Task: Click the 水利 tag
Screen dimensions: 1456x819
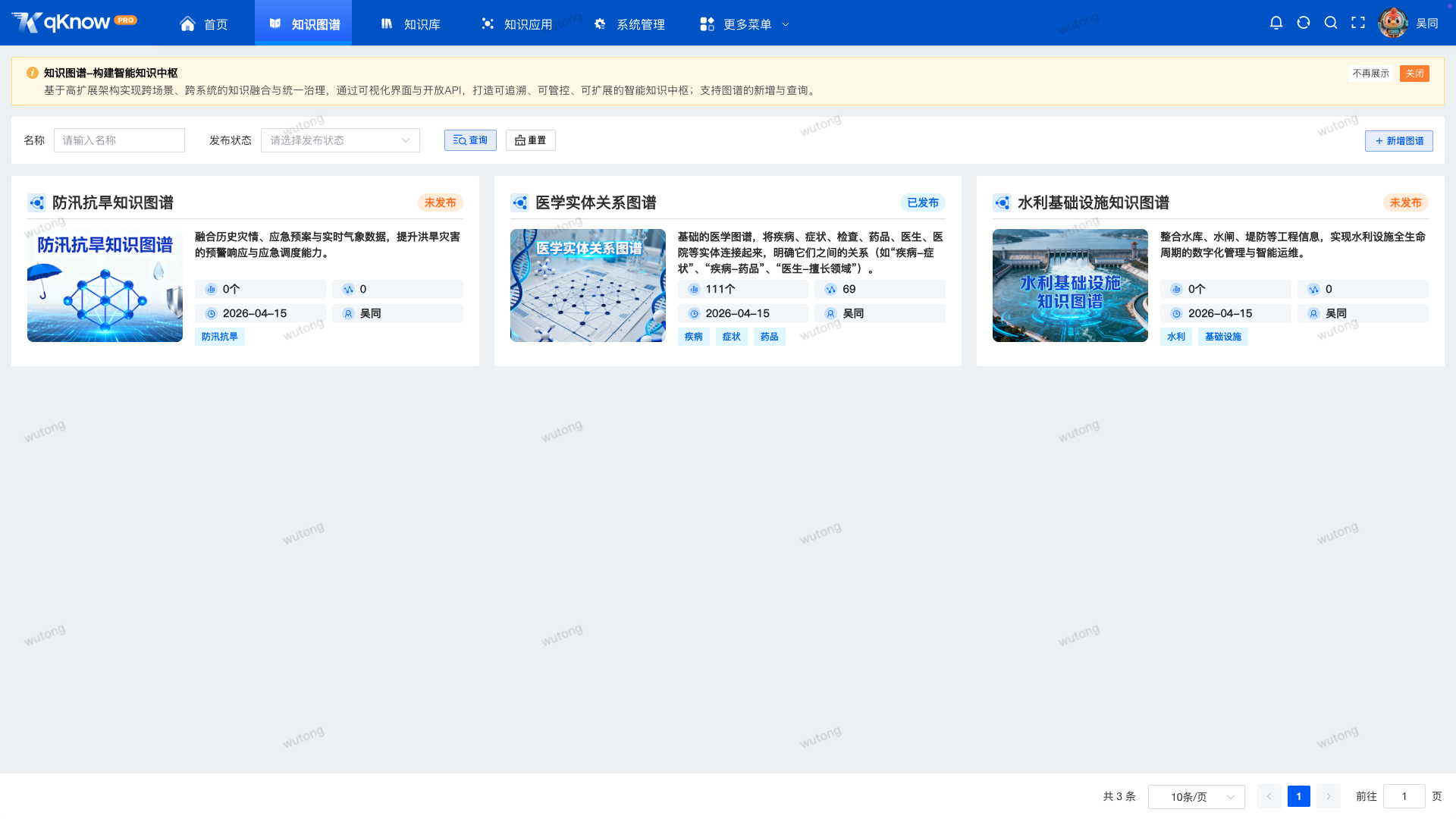Action: [1176, 337]
